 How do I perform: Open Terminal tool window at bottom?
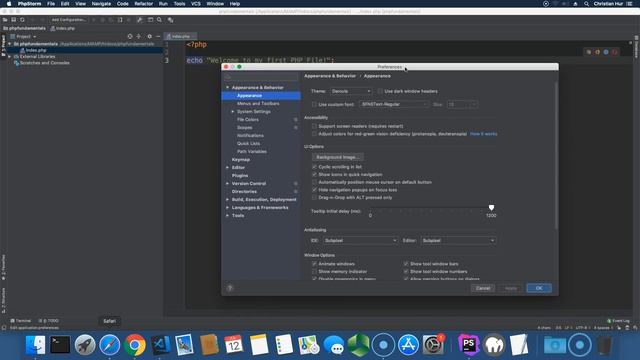20,321
